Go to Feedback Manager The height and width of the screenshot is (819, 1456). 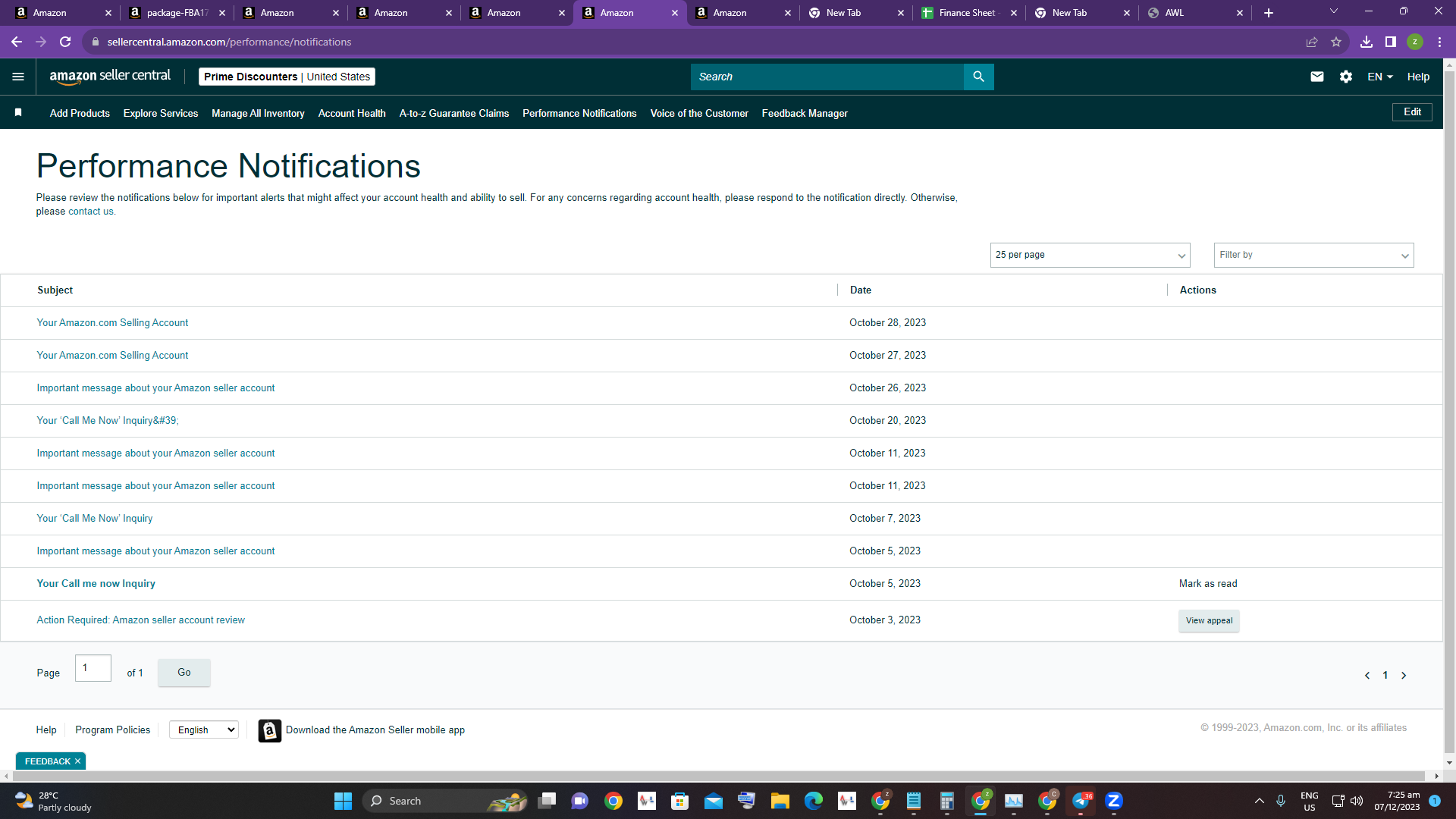coord(805,113)
